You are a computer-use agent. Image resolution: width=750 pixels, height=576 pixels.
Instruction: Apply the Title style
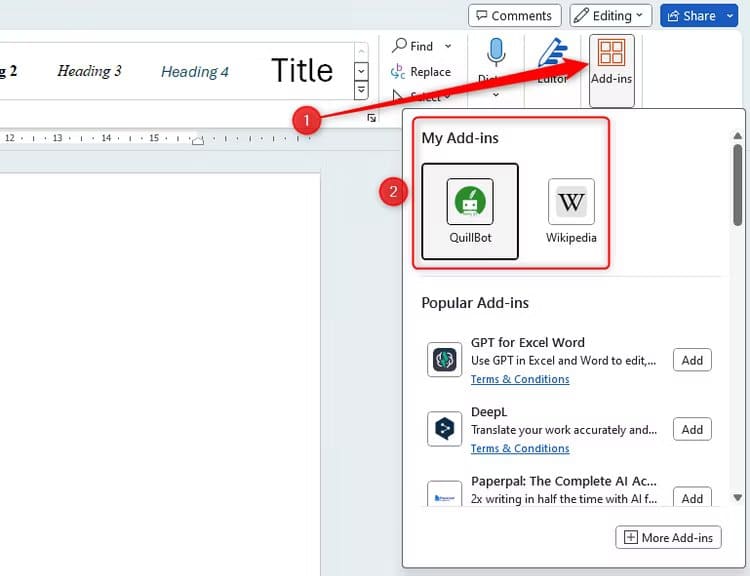point(302,70)
